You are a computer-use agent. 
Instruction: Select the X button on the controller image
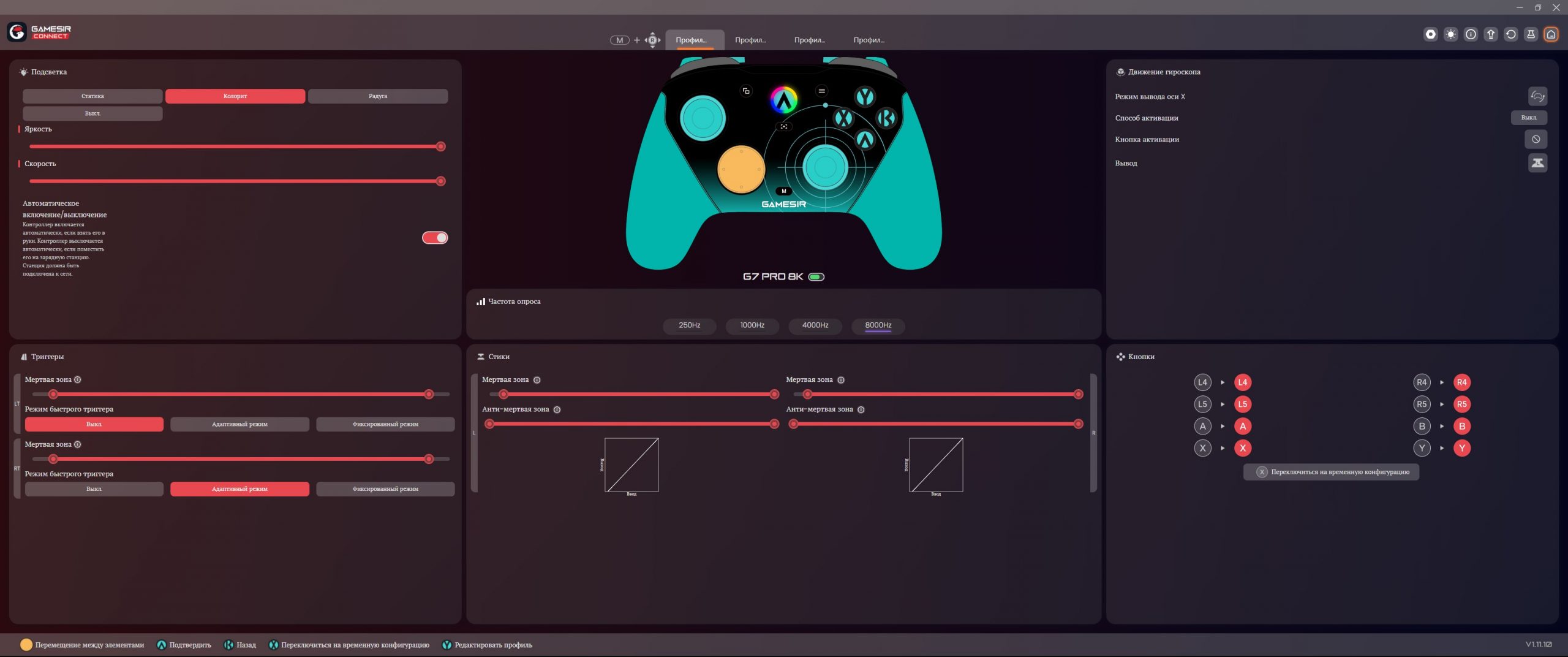tap(843, 118)
